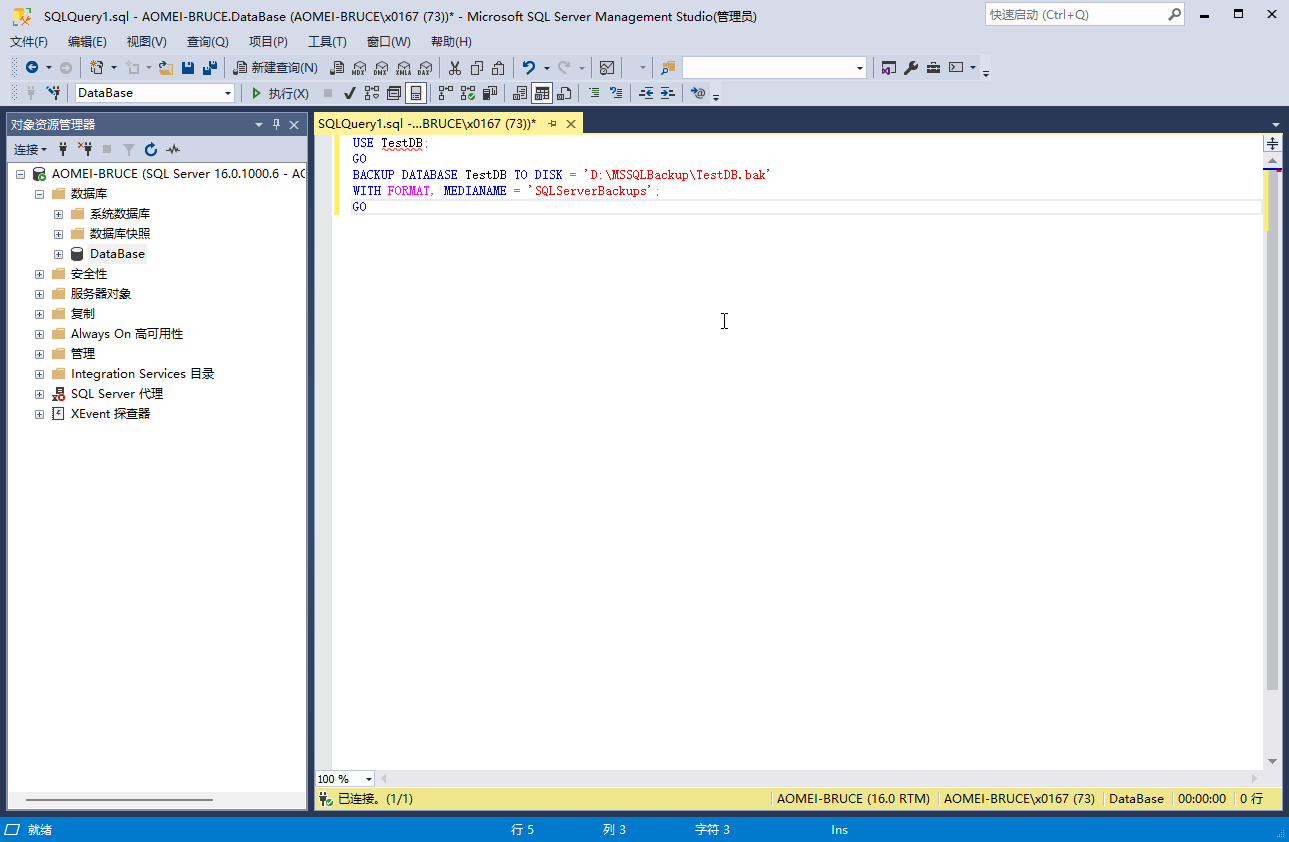Click the save (single floppy) icon
This screenshot has height=842, width=1289.
188,67
